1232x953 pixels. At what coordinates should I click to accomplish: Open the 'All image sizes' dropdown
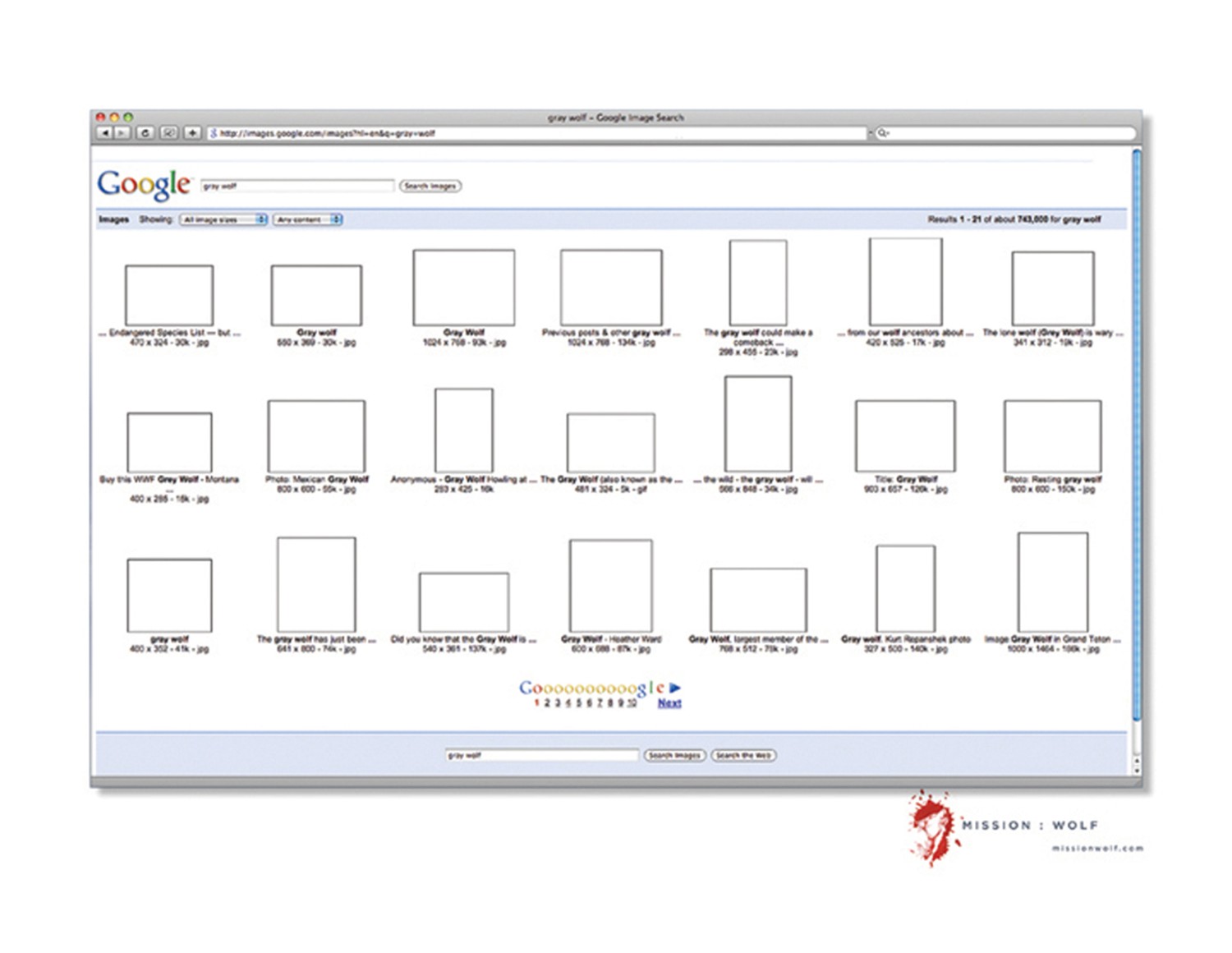(x=223, y=219)
